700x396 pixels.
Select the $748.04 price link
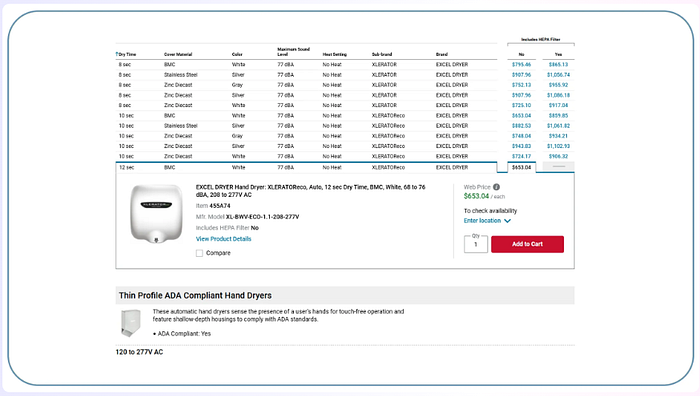(521, 136)
